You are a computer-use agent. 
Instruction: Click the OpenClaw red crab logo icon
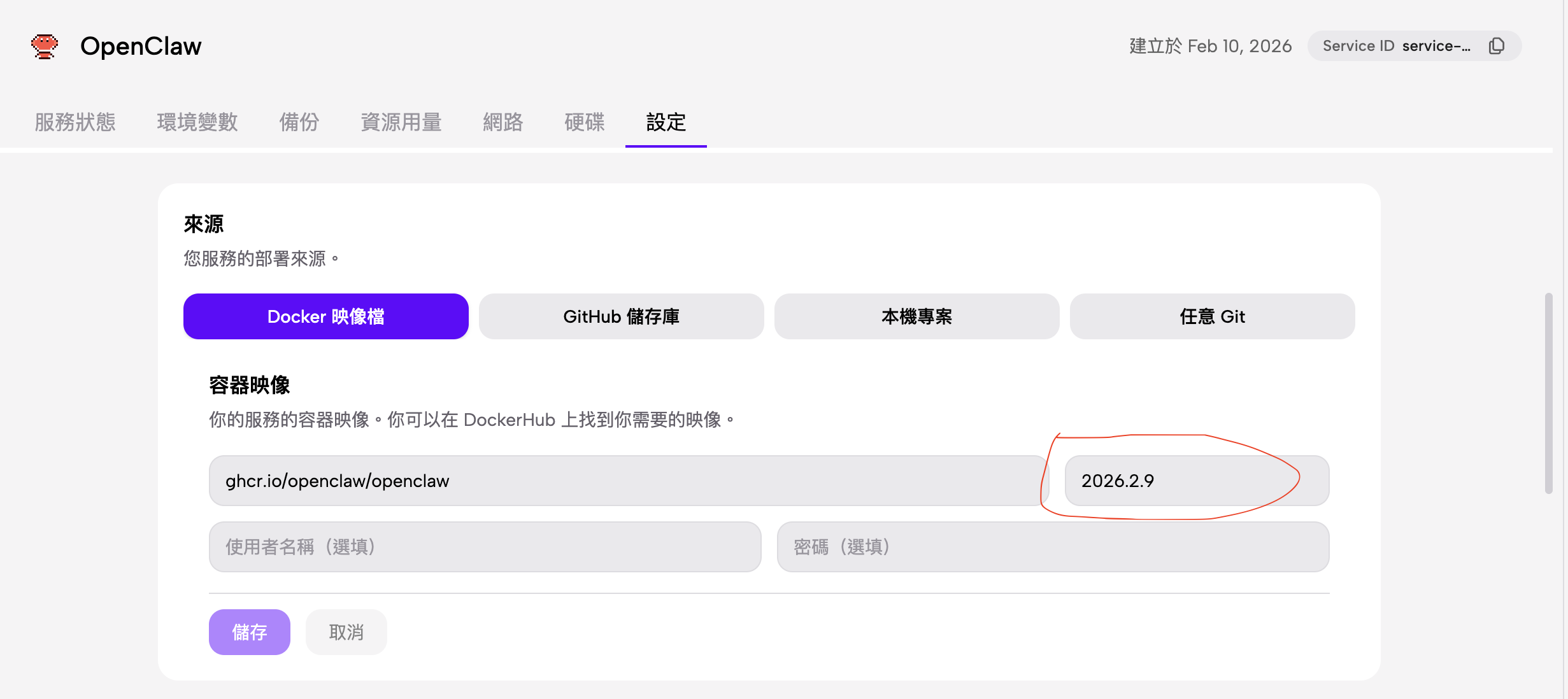coord(45,46)
